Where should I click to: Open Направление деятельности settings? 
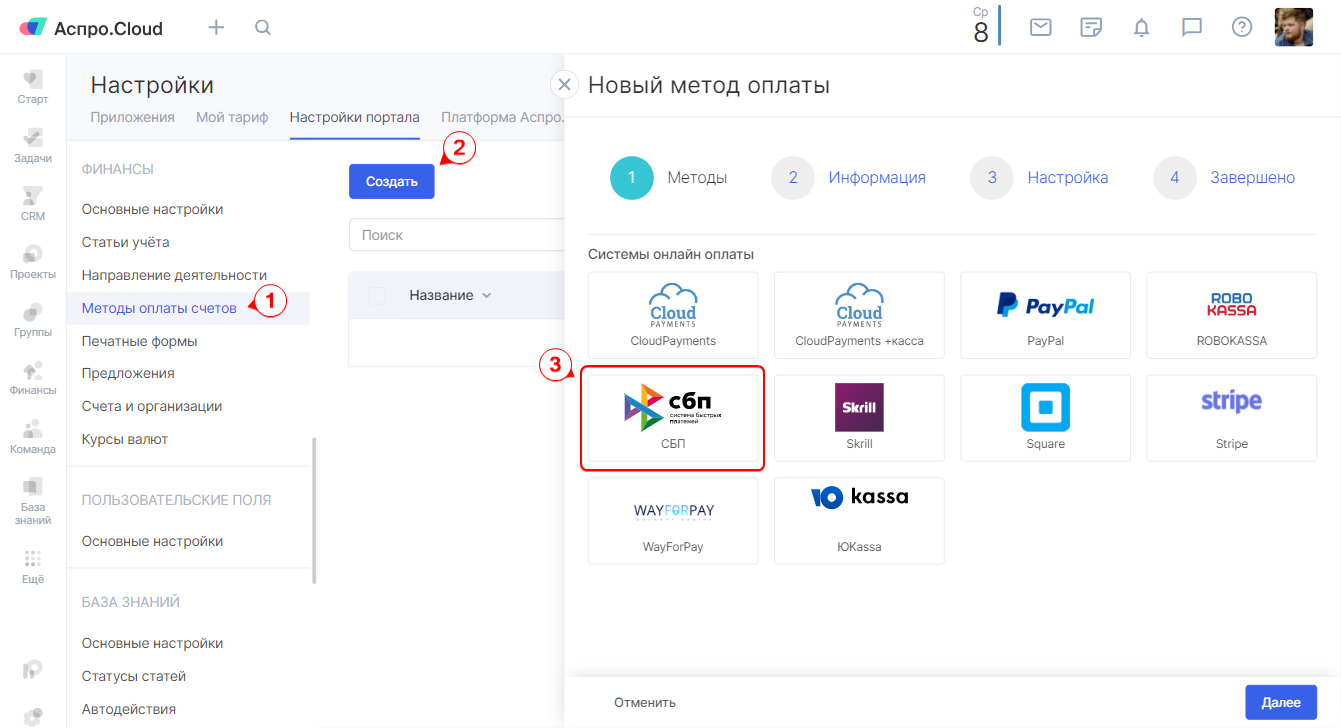[174, 275]
